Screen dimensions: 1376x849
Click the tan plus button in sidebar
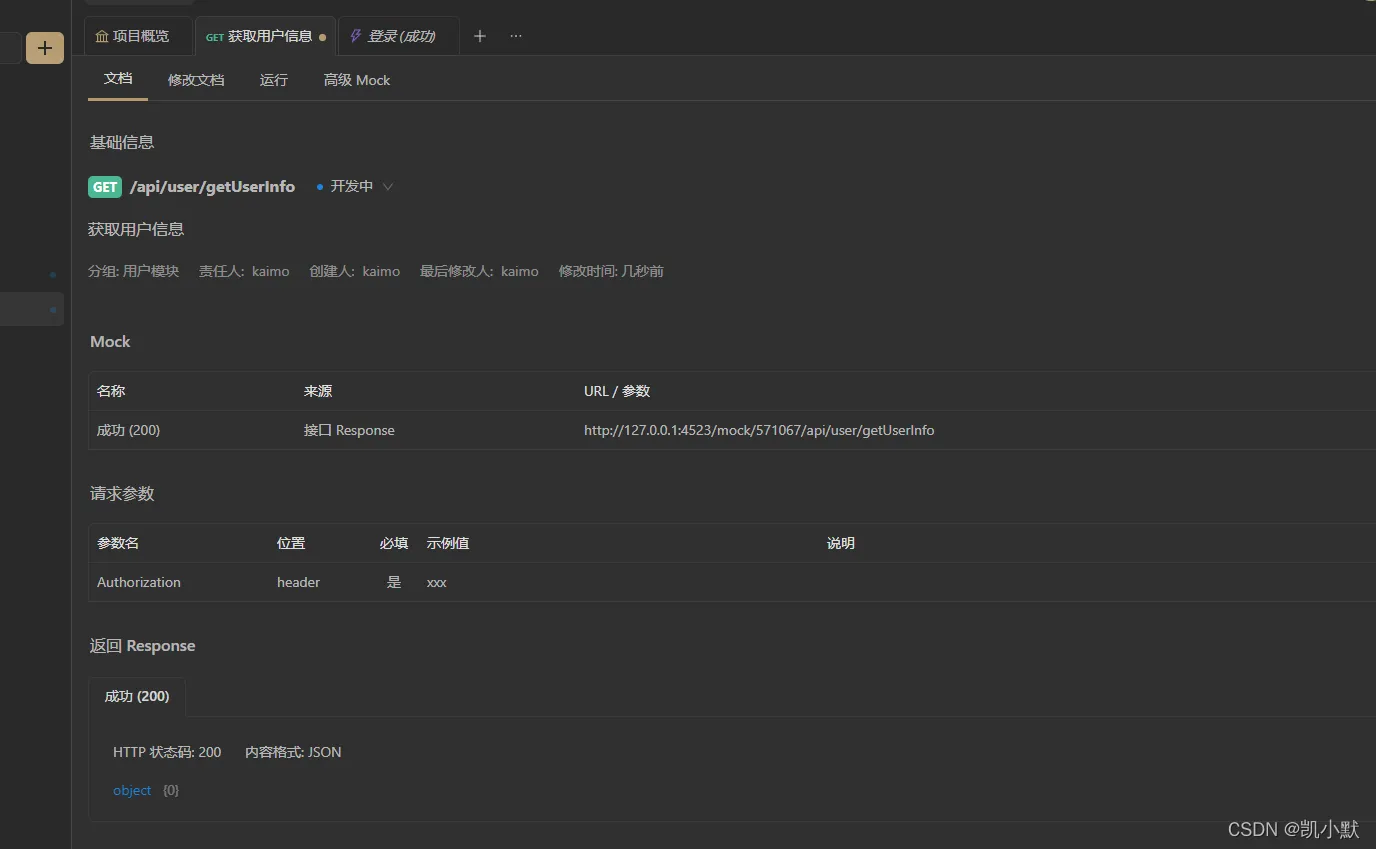pos(45,48)
